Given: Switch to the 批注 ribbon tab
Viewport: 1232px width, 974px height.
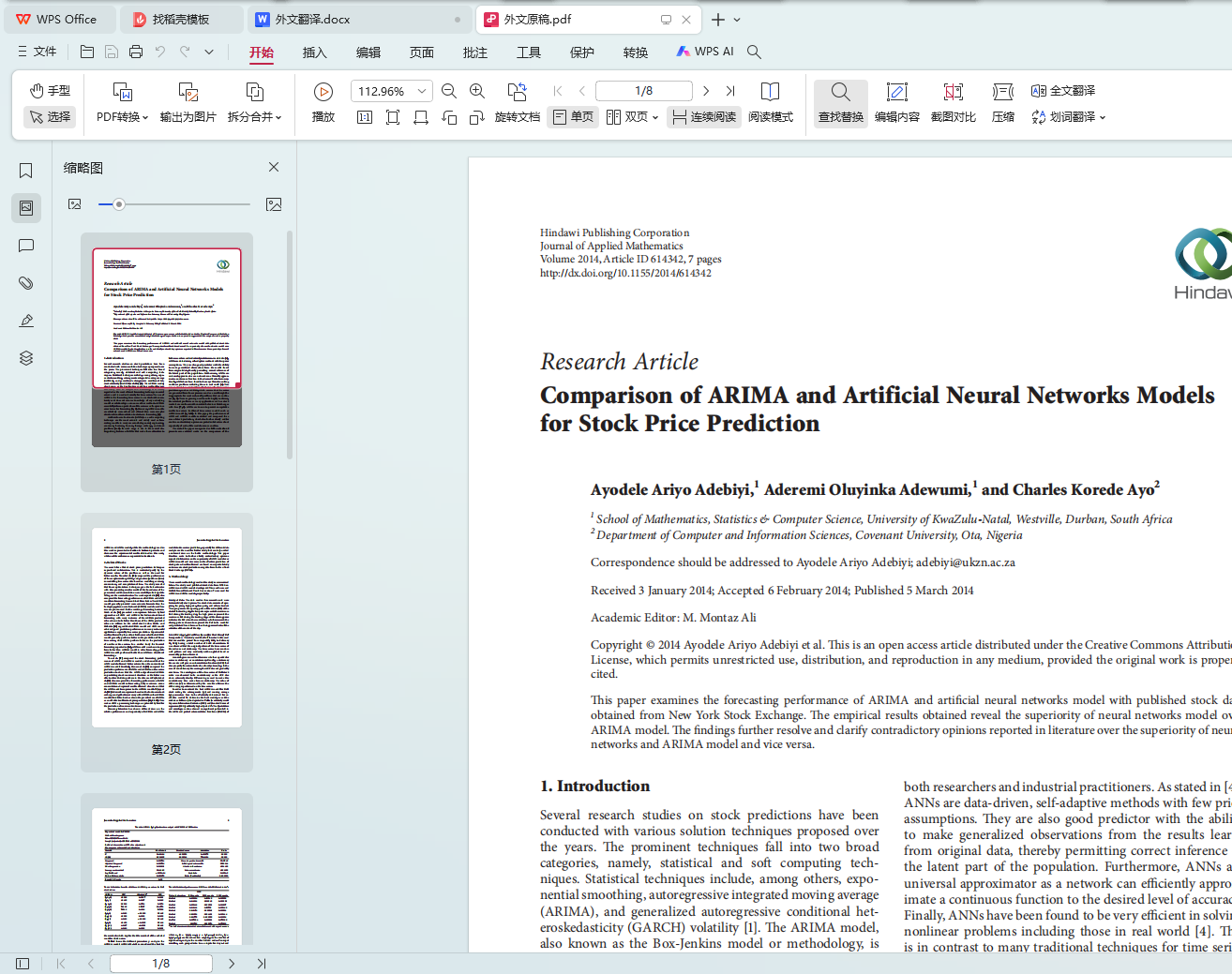Looking at the screenshot, I should (475, 52).
